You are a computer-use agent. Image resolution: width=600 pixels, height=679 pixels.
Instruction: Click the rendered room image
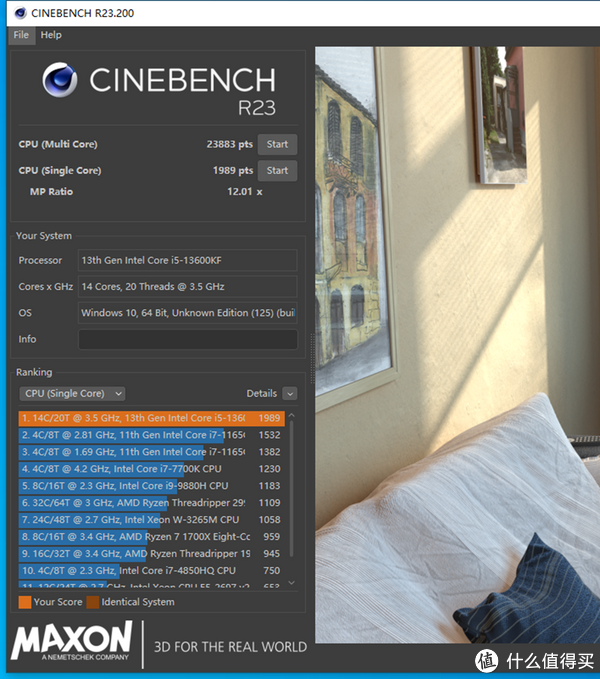point(457,345)
